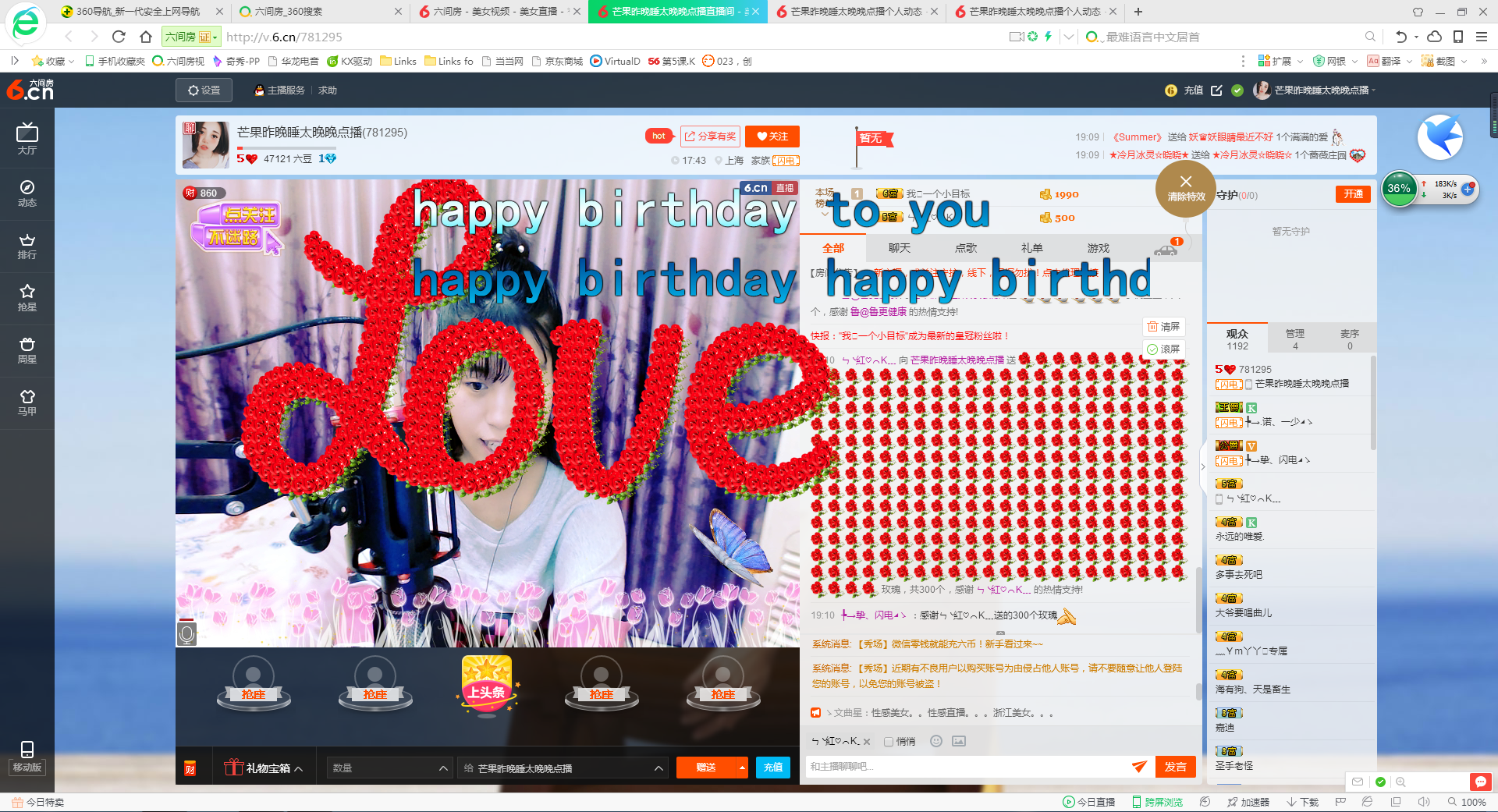
Task: Click the image insert icon in chat
Action: pyautogui.click(x=959, y=741)
